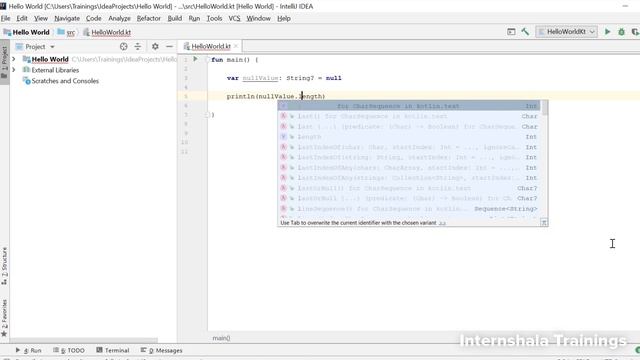The height and width of the screenshot is (360, 640).
Task: Expand the External Libraries node
Action: (x=14, y=70)
